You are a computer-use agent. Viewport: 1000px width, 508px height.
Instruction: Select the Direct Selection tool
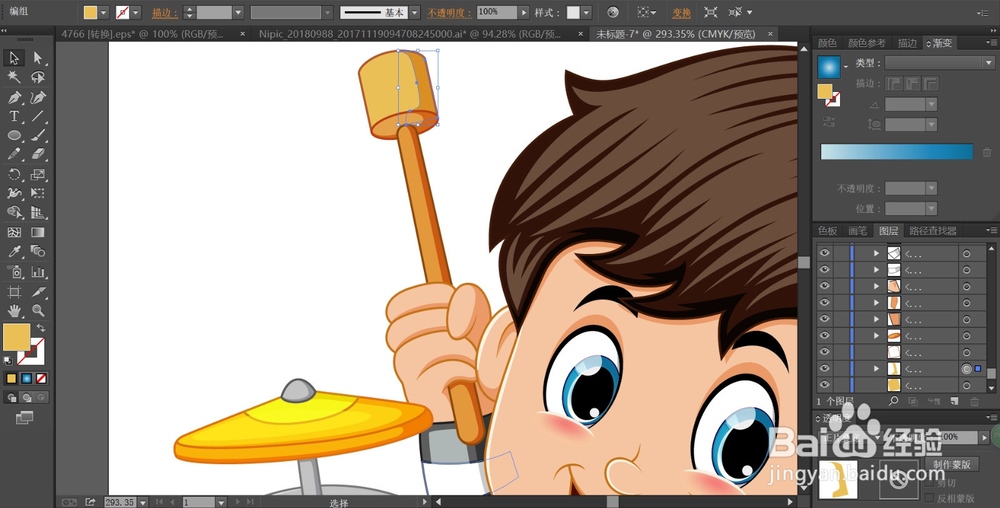pyautogui.click(x=38, y=58)
